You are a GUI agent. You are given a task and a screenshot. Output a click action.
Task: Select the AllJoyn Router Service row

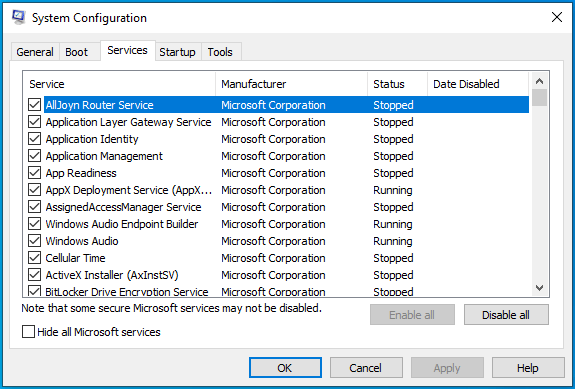click(286, 105)
